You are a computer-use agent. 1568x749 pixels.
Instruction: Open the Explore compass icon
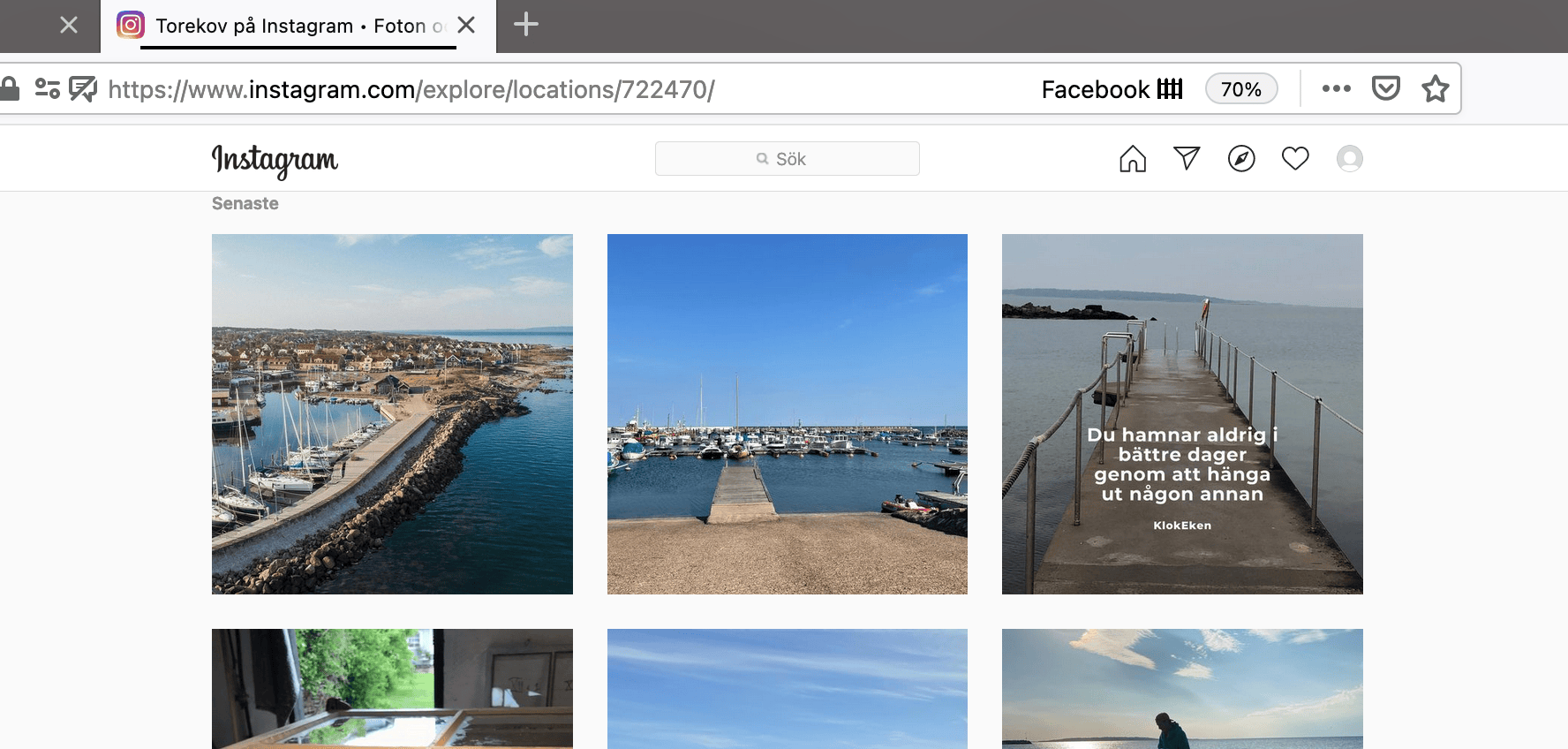pyautogui.click(x=1241, y=159)
